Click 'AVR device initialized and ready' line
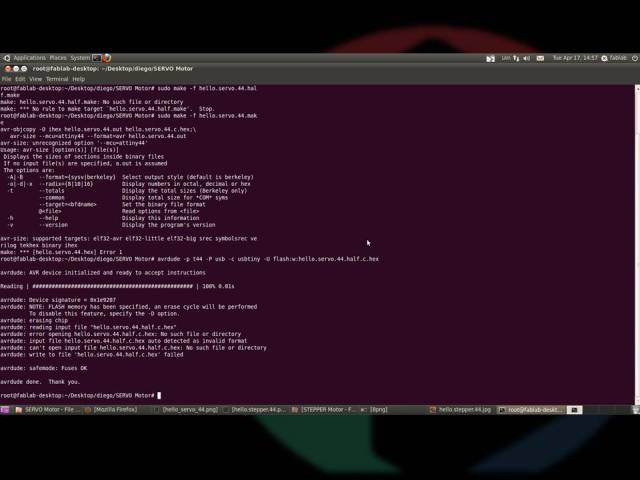 pyautogui.click(x=103, y=273)
